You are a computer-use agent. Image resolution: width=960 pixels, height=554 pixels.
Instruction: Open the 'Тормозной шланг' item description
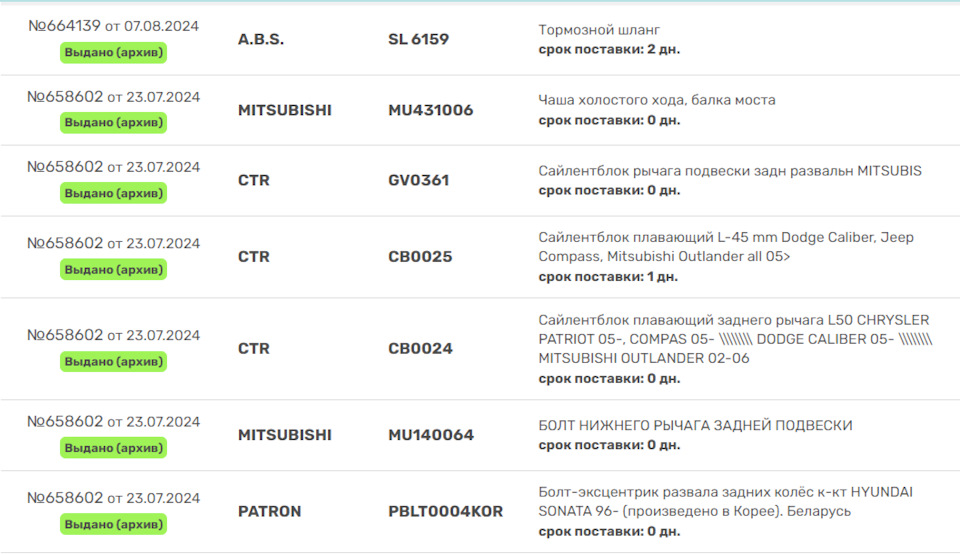(598, 30)
